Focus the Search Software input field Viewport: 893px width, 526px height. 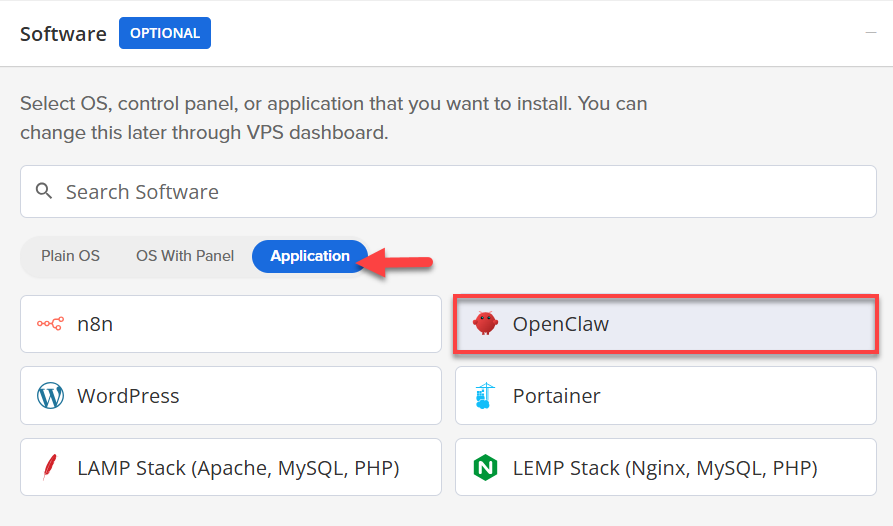pyautogui.click(x=448, y=191)
